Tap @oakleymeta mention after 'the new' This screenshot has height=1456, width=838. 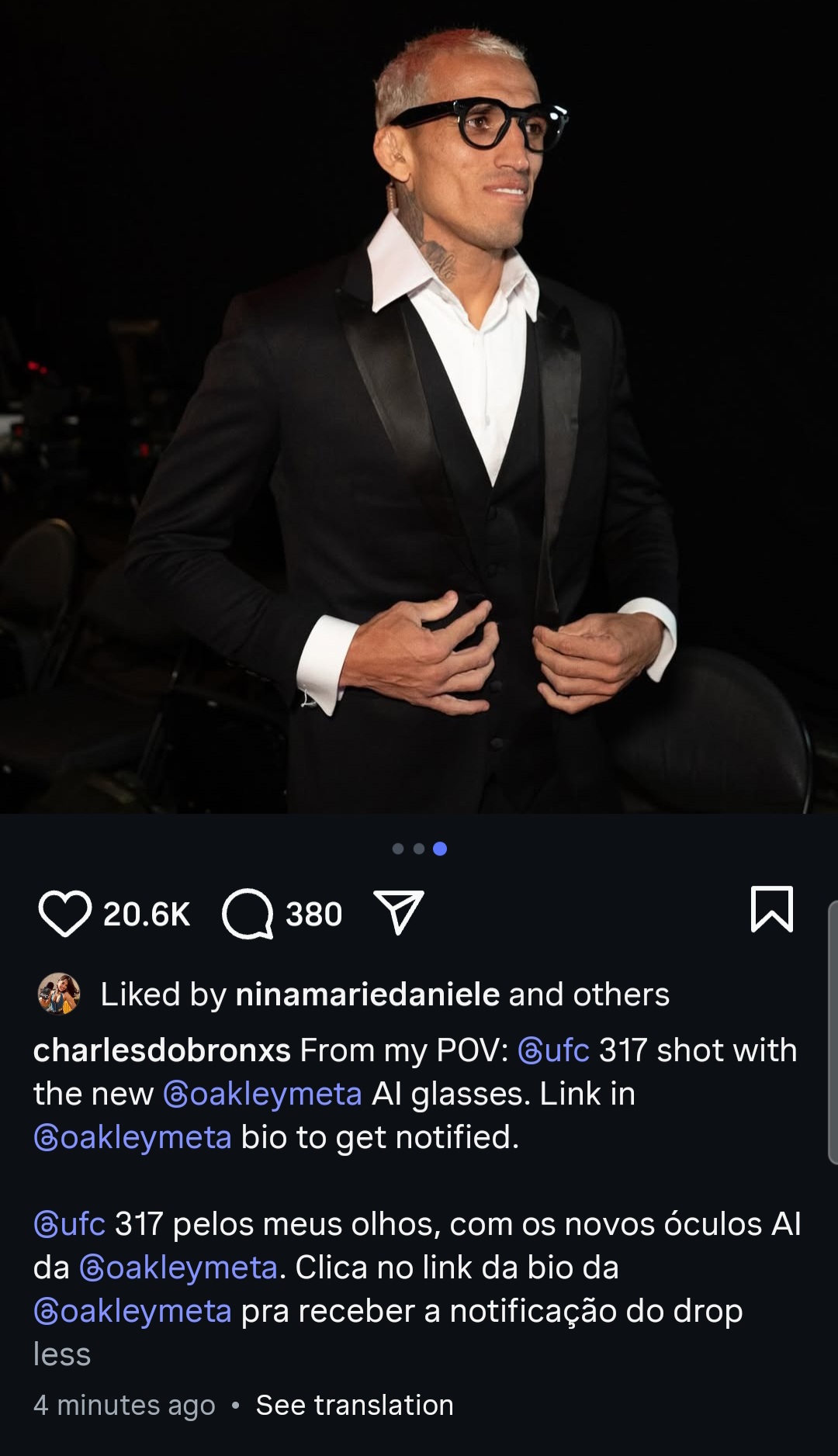click(x=262, y=1094)
